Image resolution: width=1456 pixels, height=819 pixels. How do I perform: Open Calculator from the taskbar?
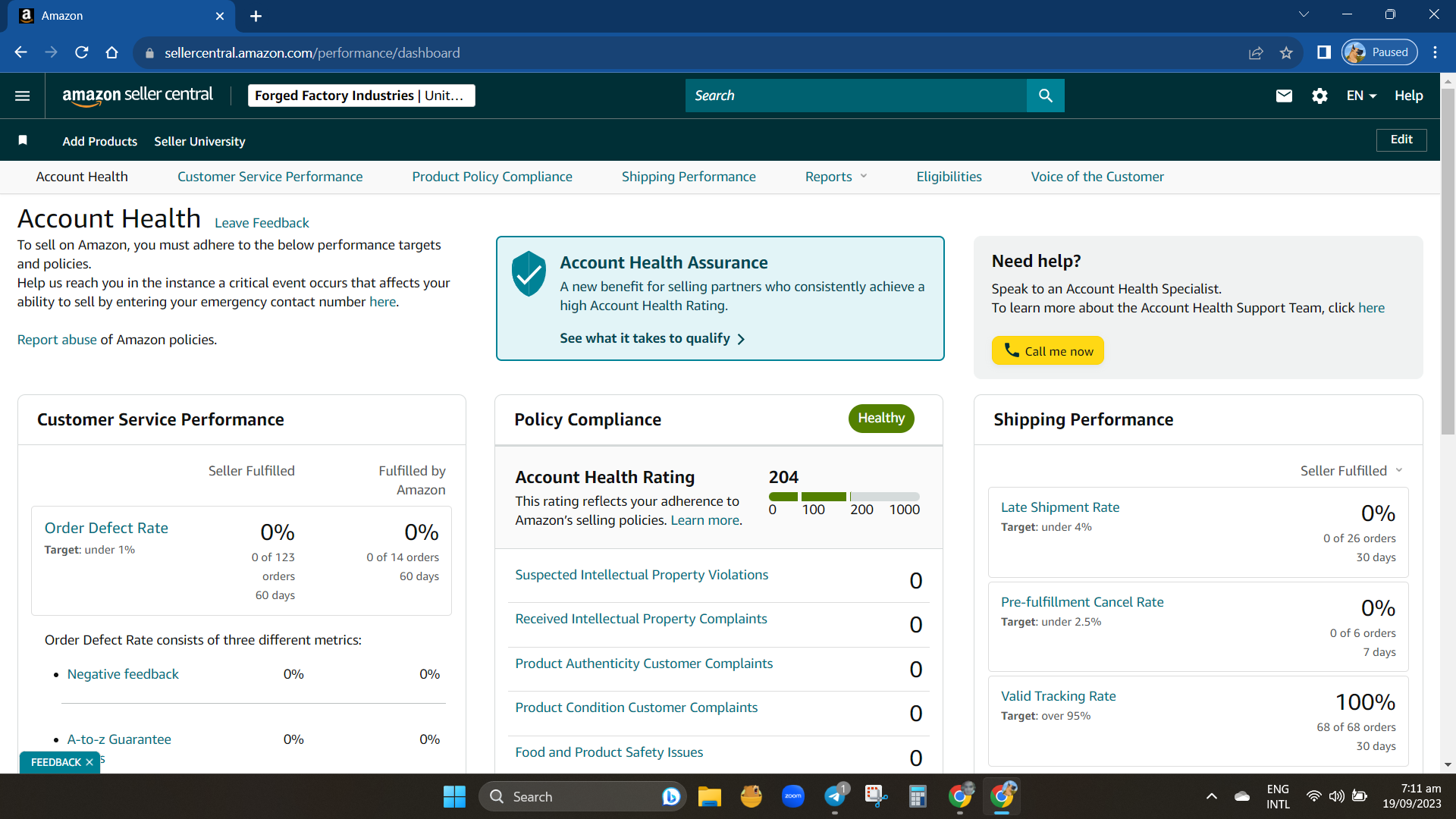[x=918, y=796]
